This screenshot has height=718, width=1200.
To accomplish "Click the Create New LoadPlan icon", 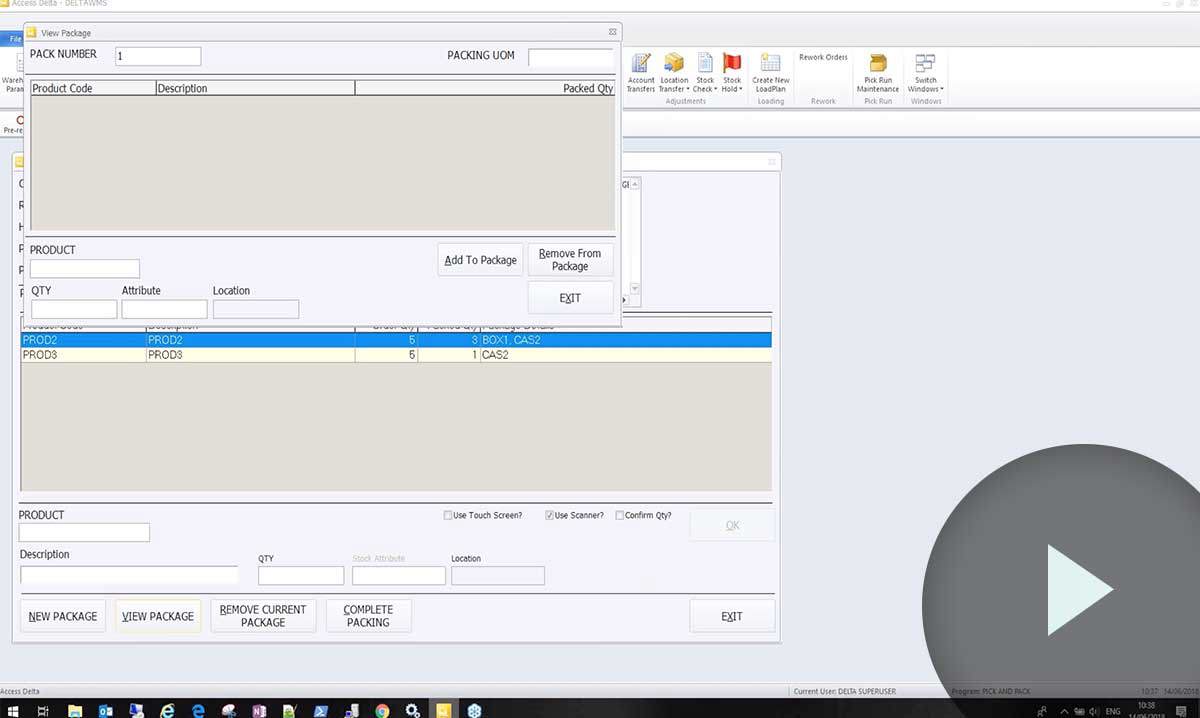I will (770, 72).
